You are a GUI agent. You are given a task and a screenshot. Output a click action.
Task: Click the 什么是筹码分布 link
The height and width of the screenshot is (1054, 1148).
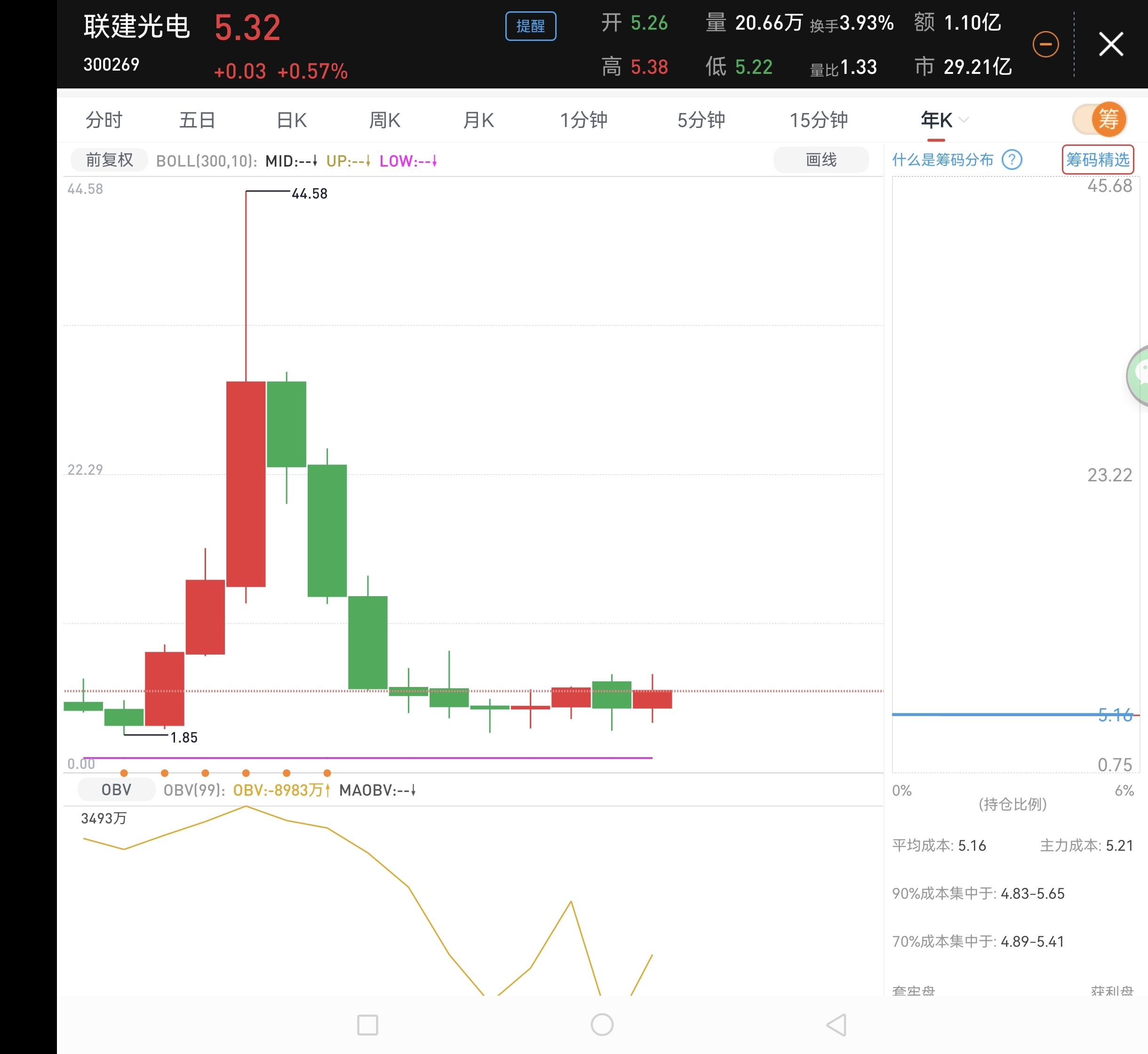[943, 160]
